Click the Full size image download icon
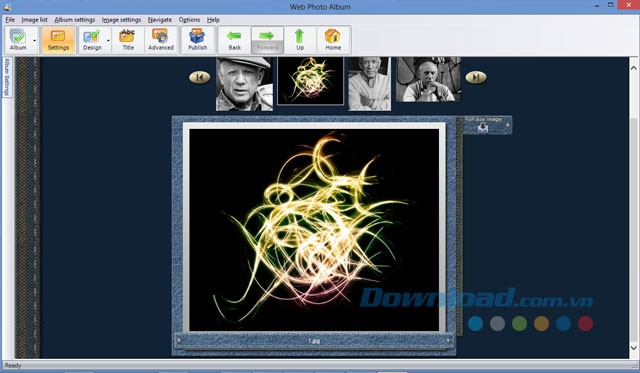The image size is (640, 373). click(x=483, y=128)
